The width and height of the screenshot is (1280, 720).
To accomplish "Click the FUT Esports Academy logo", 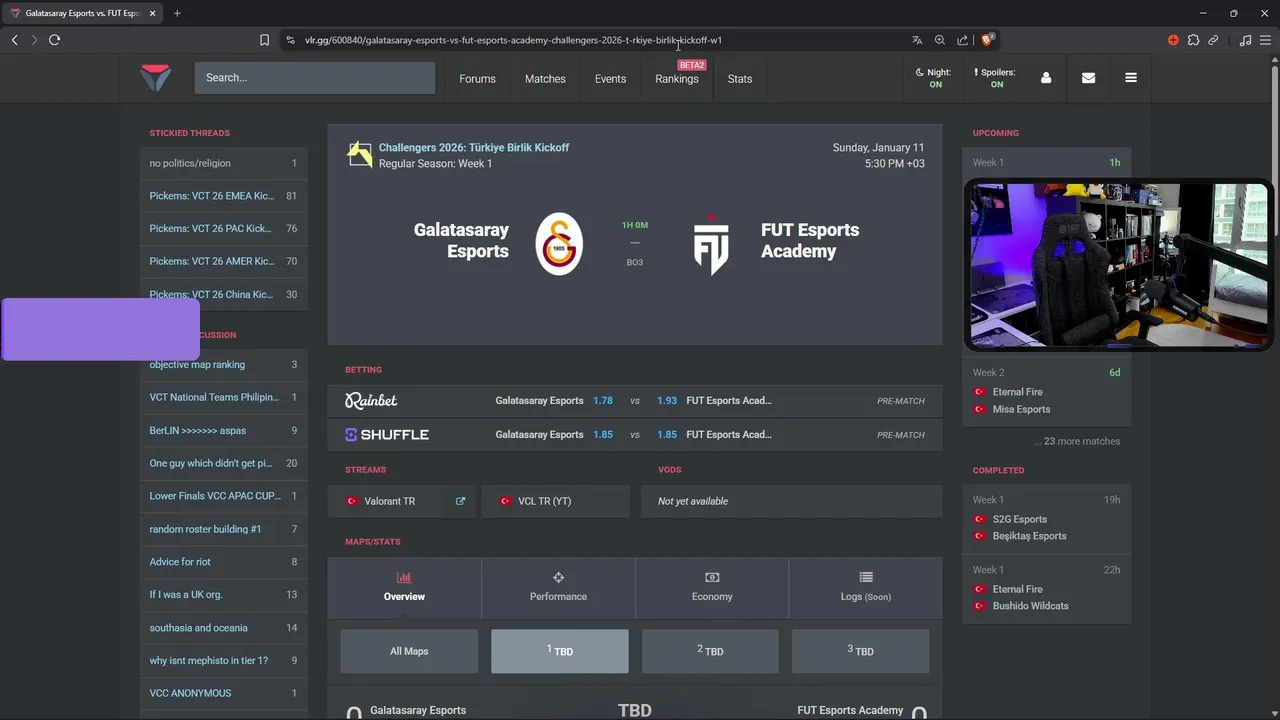I will click(x=711, y=244).
